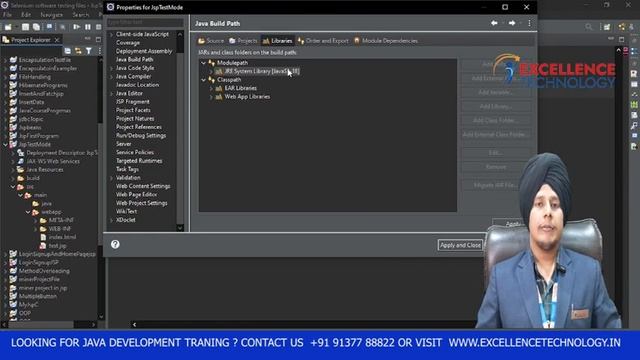Collapse the JspTestMode project
Viewport: 640px width, 360px height.
pos(5,144)
